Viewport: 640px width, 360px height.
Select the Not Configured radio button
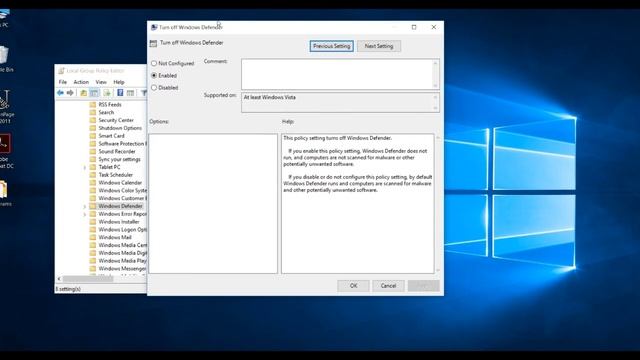(x=154, y=63)
